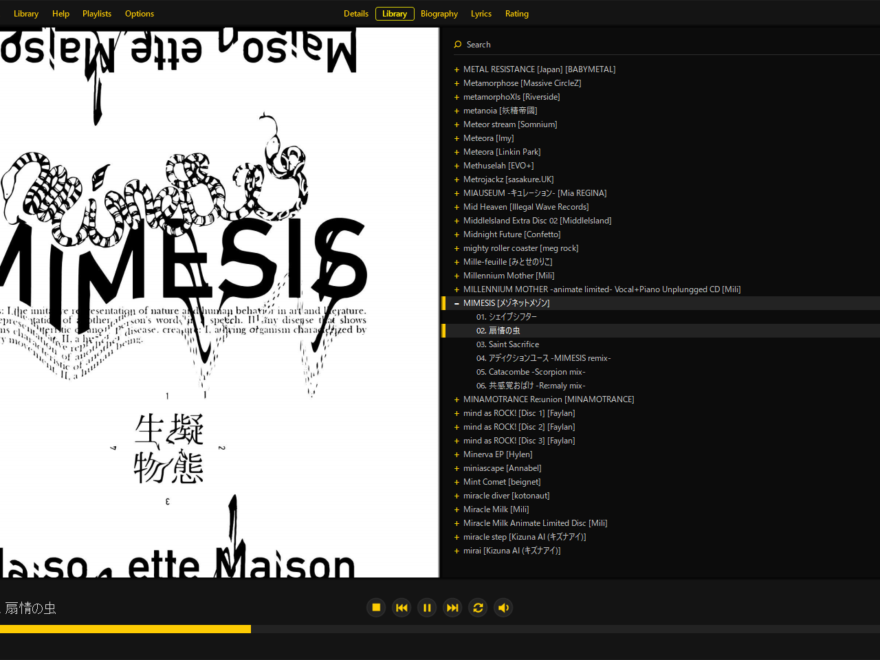Image resolution: width=880 pixels, height=660 pixels.
Task: Open the Library menu in top-left
Action: pyautogui.click(x=26, y=13)
